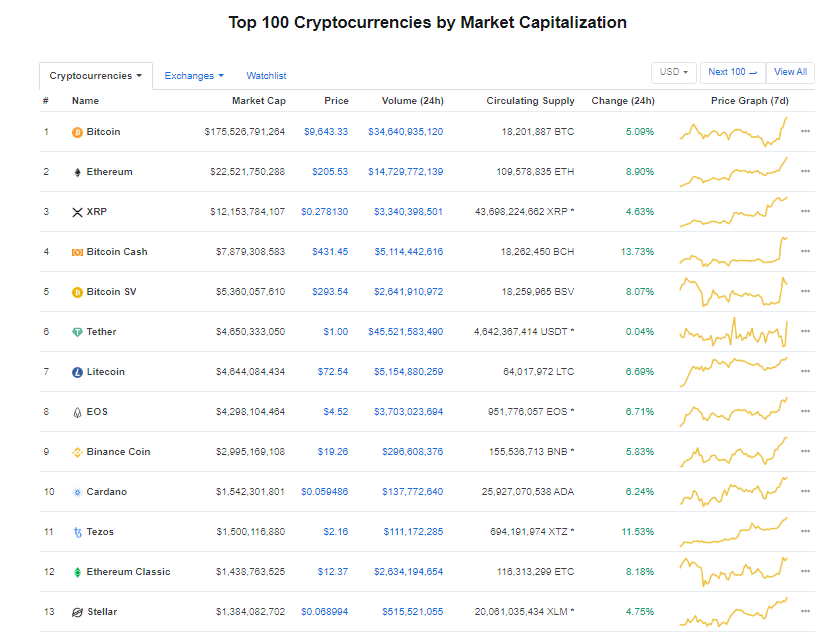The width and height of the screenshot is (839, 633).
Task: Open the more-options ellipsis for Cardano
Action: (x=805, y=491)
